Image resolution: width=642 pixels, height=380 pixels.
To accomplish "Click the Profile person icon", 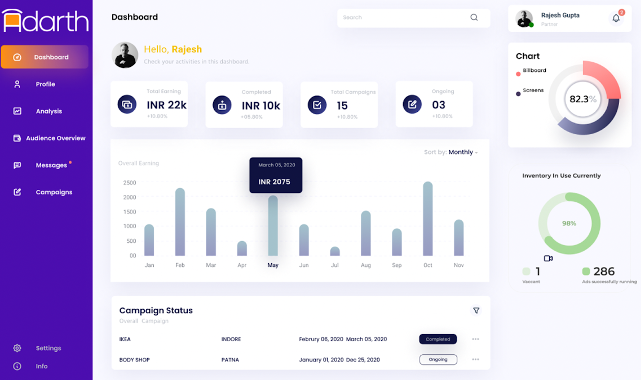I will click(17, 84).
